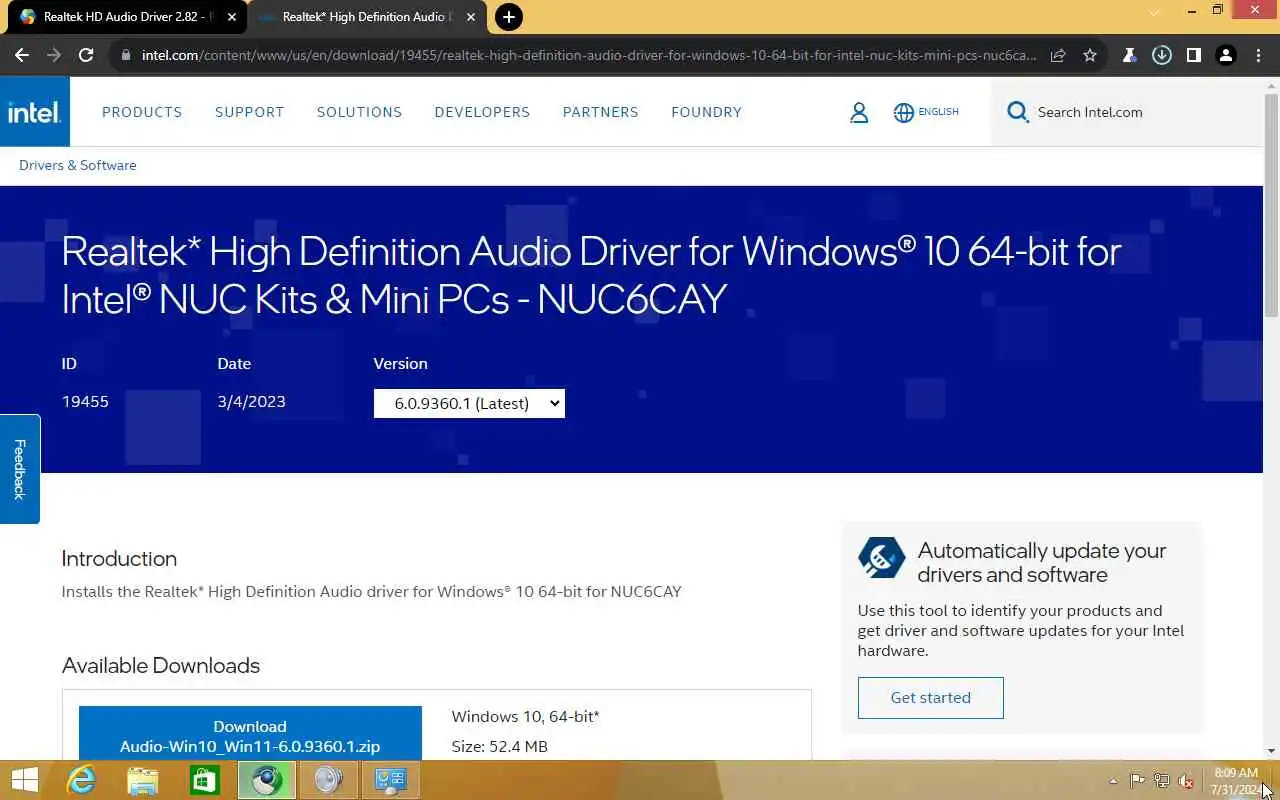
Task: Open the Windows Start button
Action: [x=24, y=780]
